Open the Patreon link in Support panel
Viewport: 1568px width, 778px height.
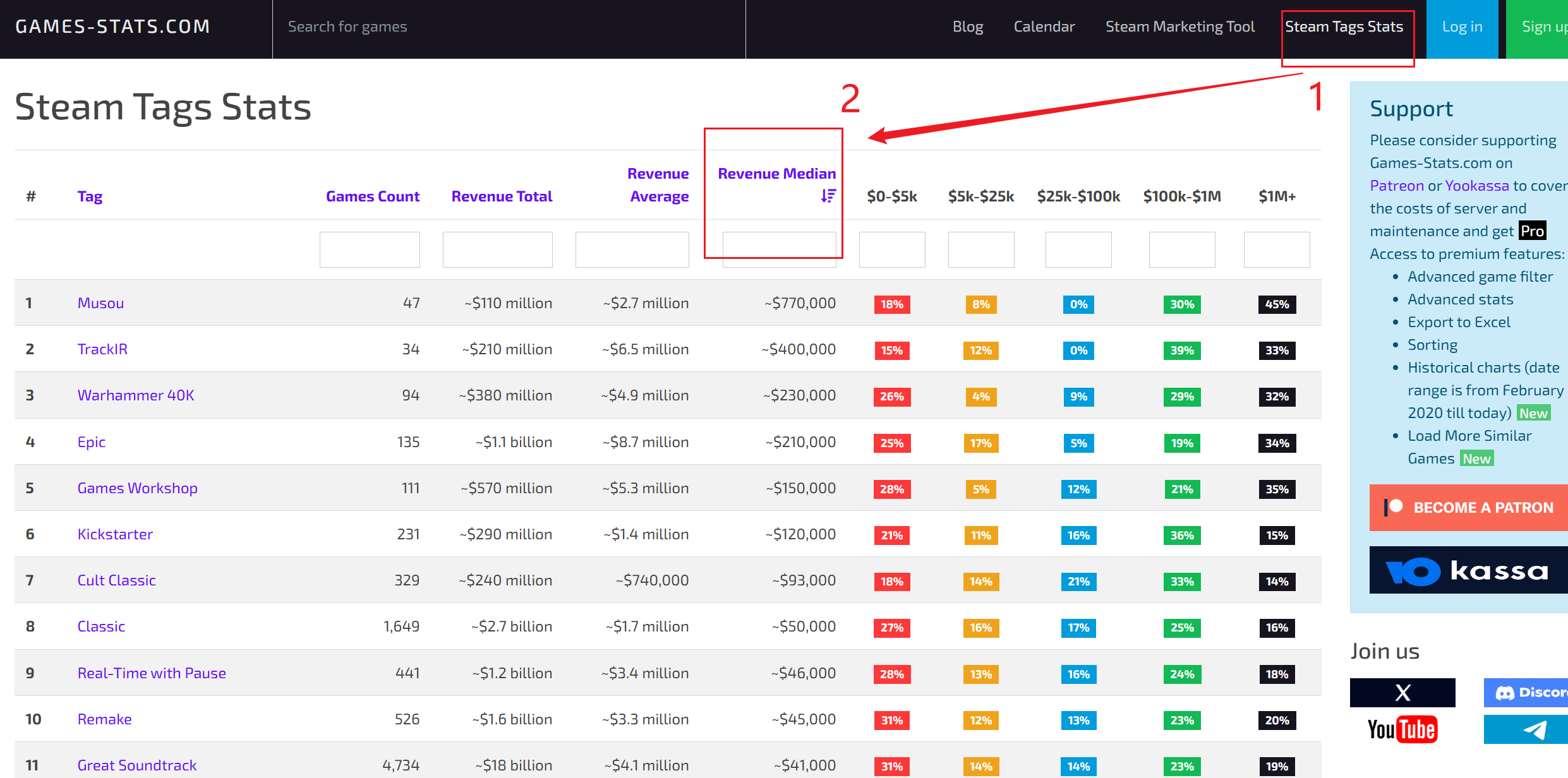coord(1396,186)
